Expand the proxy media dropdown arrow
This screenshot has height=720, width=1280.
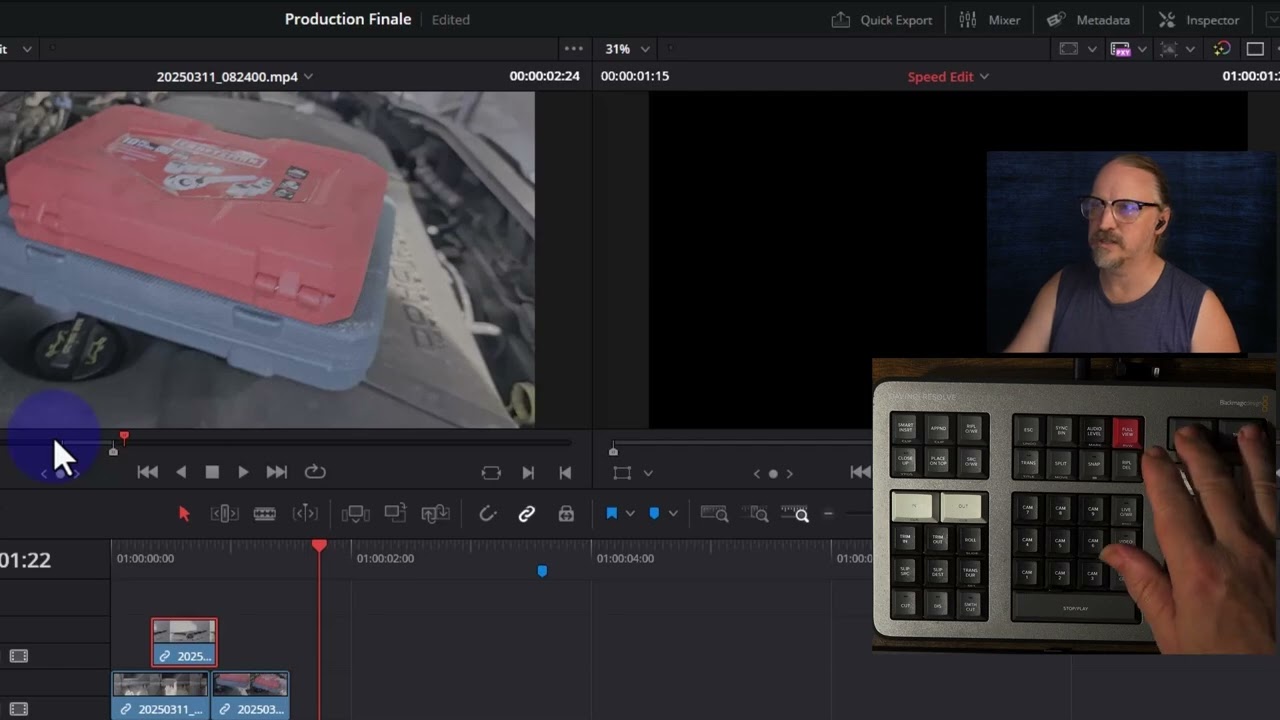pos(1142,48)
